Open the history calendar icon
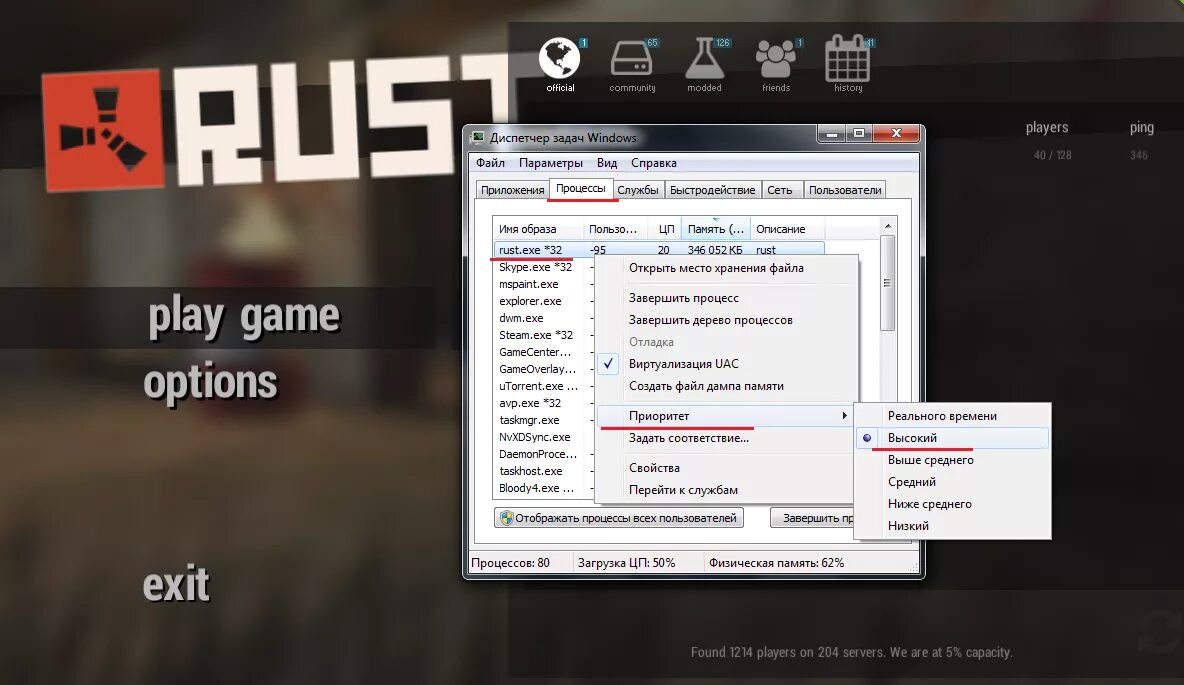 click(847, 58)
